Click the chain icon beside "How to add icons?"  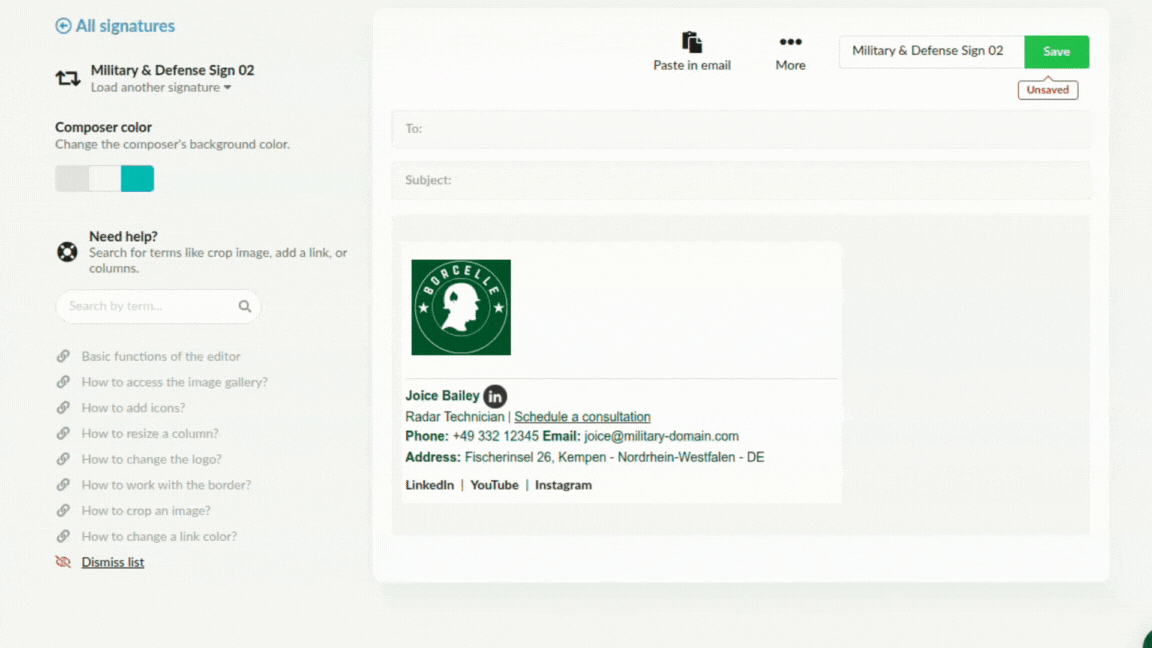tap(62, 407)
